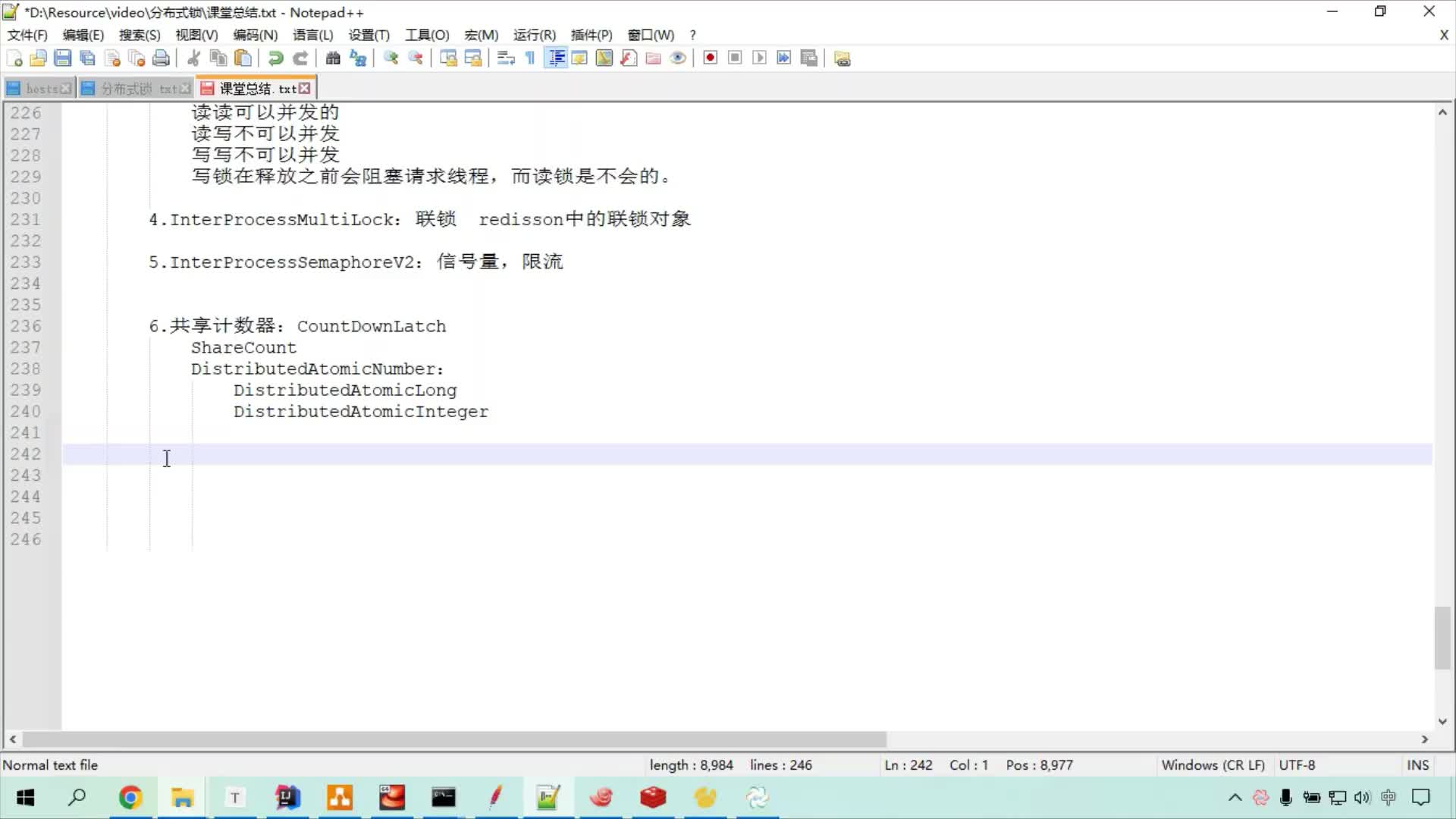1456x819 pixels.
Task: Open Find with the binoculars icon
Action: coord(333,58)
